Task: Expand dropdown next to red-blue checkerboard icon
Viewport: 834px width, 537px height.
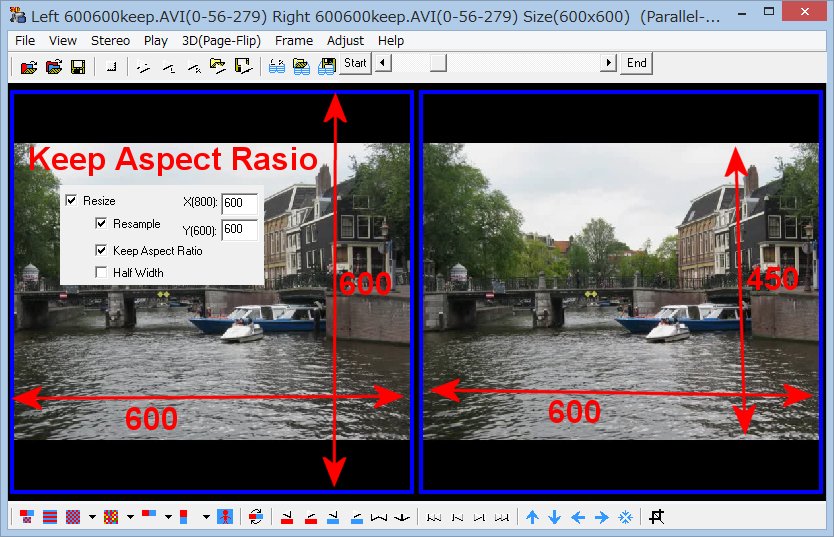Action: coord(92,516)
